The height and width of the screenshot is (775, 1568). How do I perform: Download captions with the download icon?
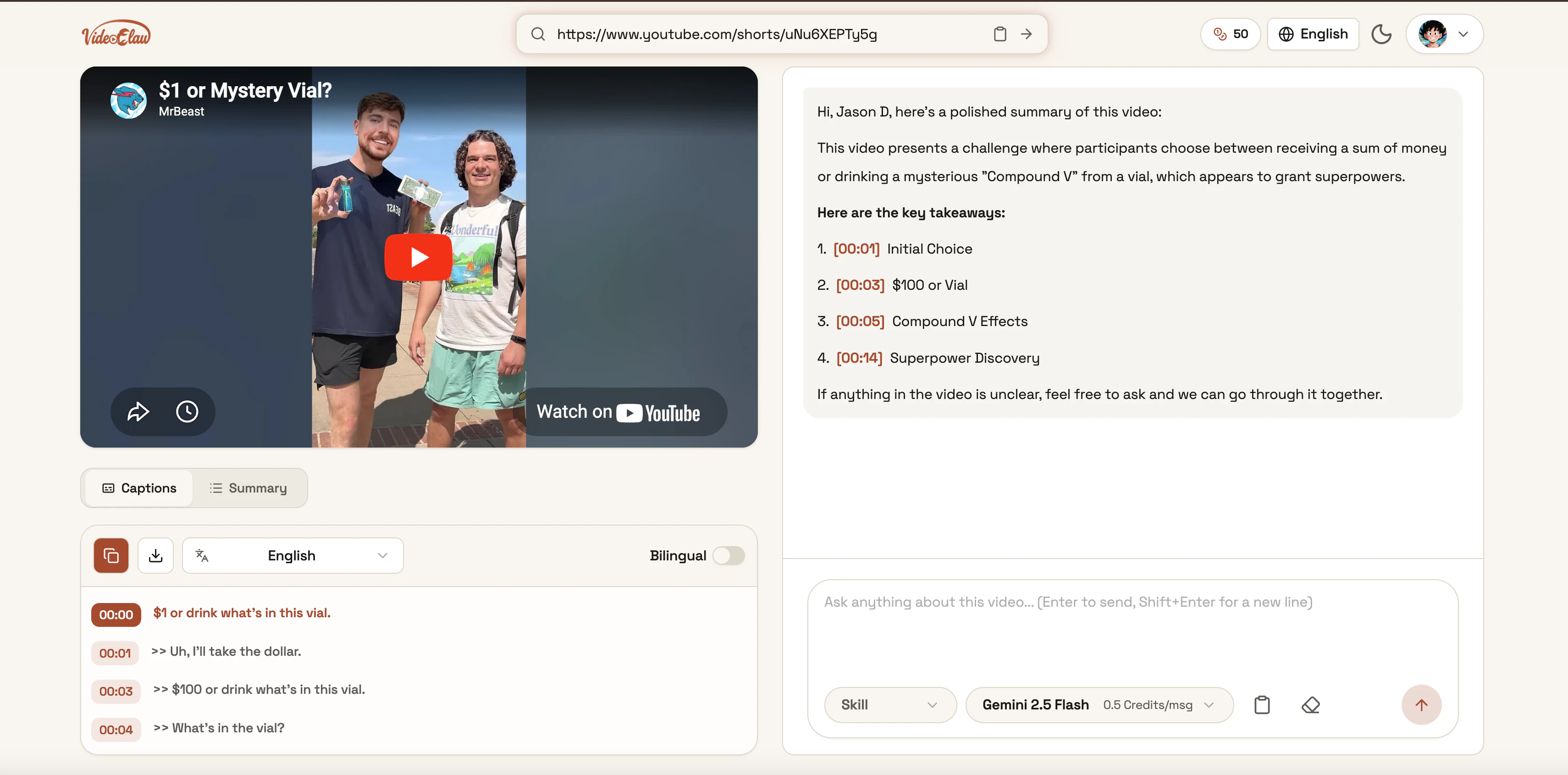155,555
